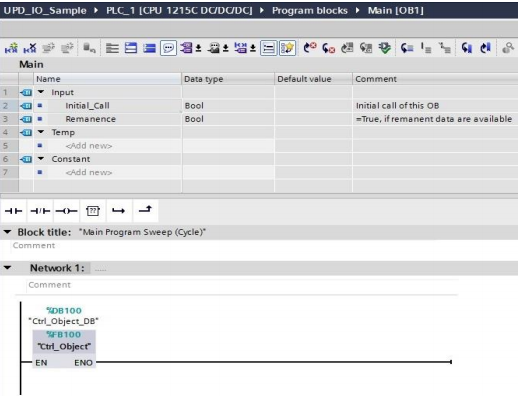The height and width of the screenshot is (396, 519).
Task: Toggle the favorites display in editor
Action: coord(287,48)
